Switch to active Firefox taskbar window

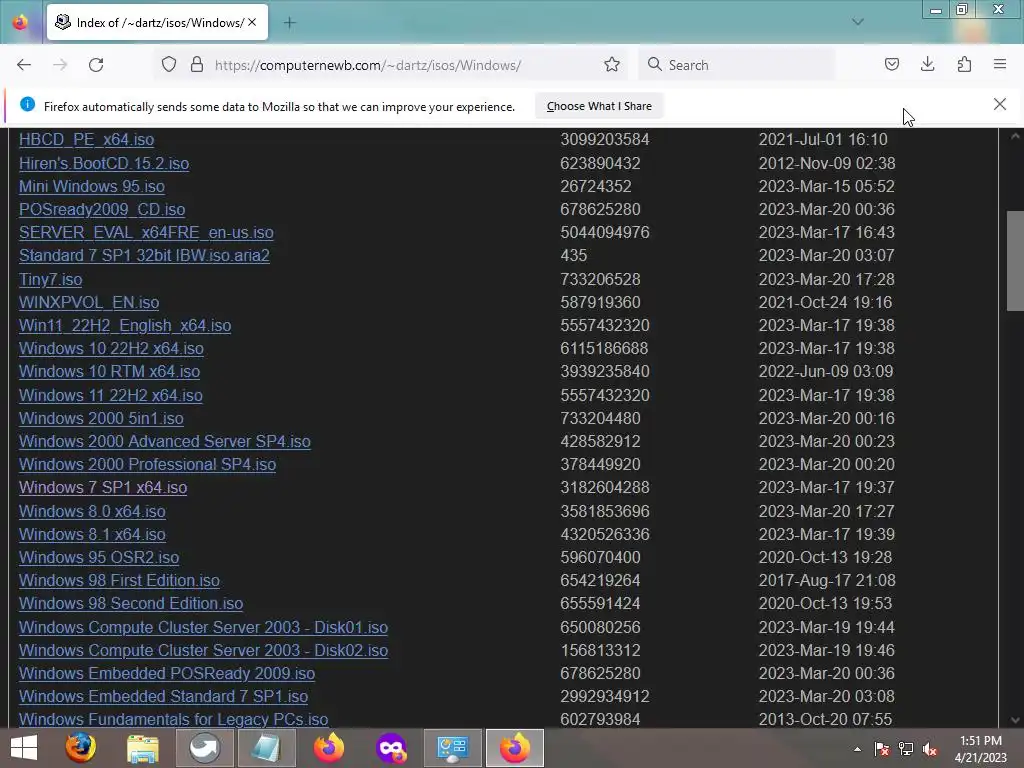pos(515,748)
